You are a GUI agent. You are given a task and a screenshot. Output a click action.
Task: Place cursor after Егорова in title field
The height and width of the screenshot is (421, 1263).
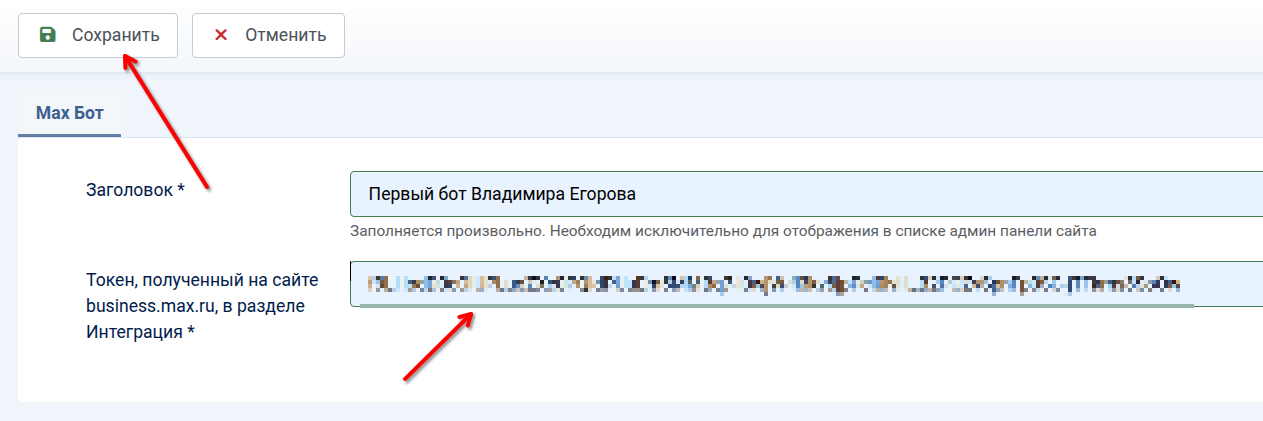click(x=638, y=194)
